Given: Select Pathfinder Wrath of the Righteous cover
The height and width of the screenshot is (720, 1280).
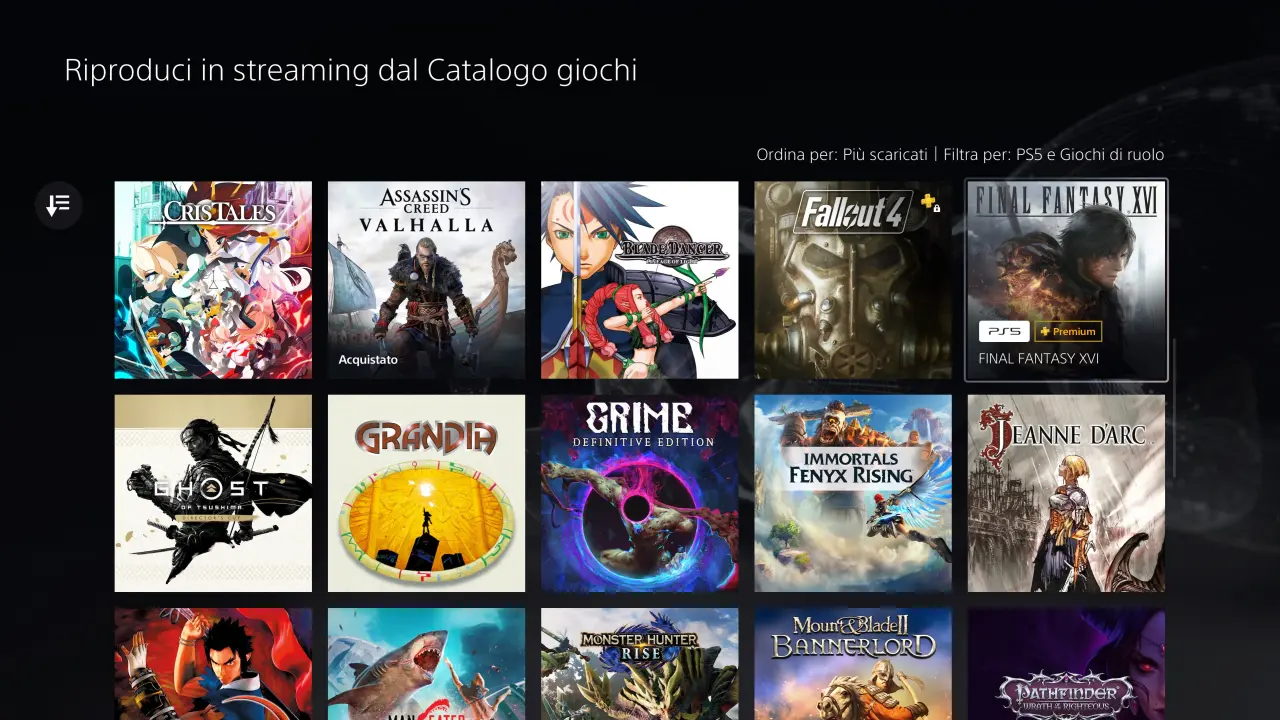Looking at the screenshot, I should click(1066, 664).
